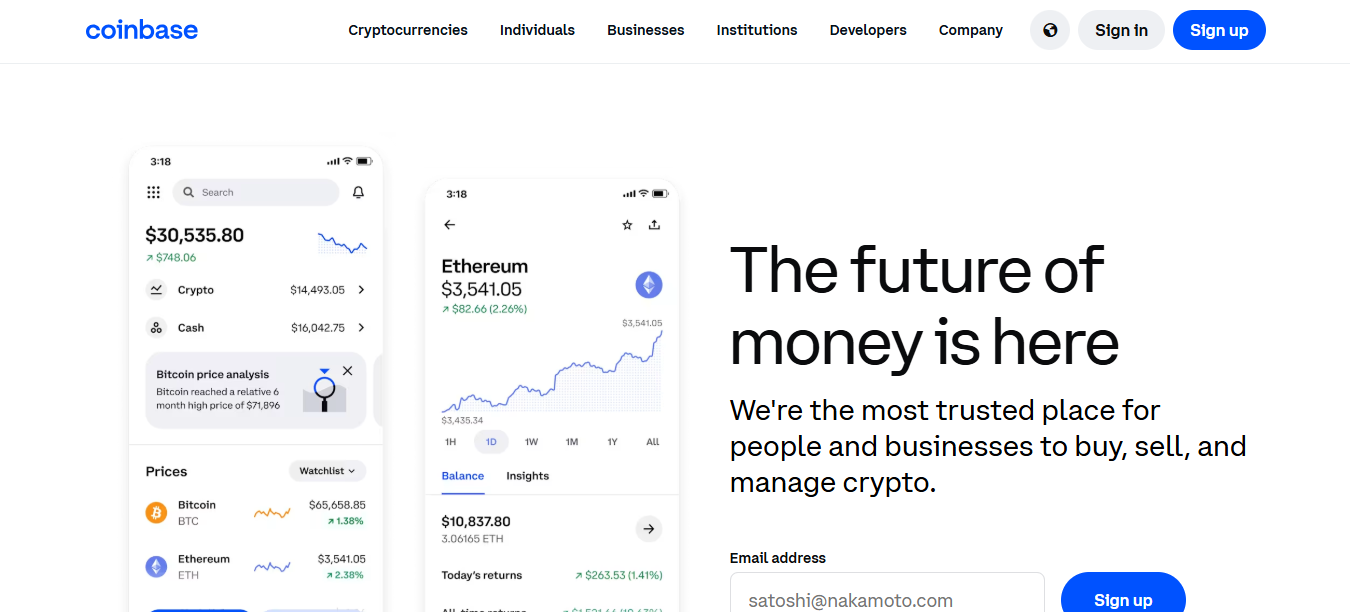Expand the Crypto balance row chevron

tap(361, 290)
